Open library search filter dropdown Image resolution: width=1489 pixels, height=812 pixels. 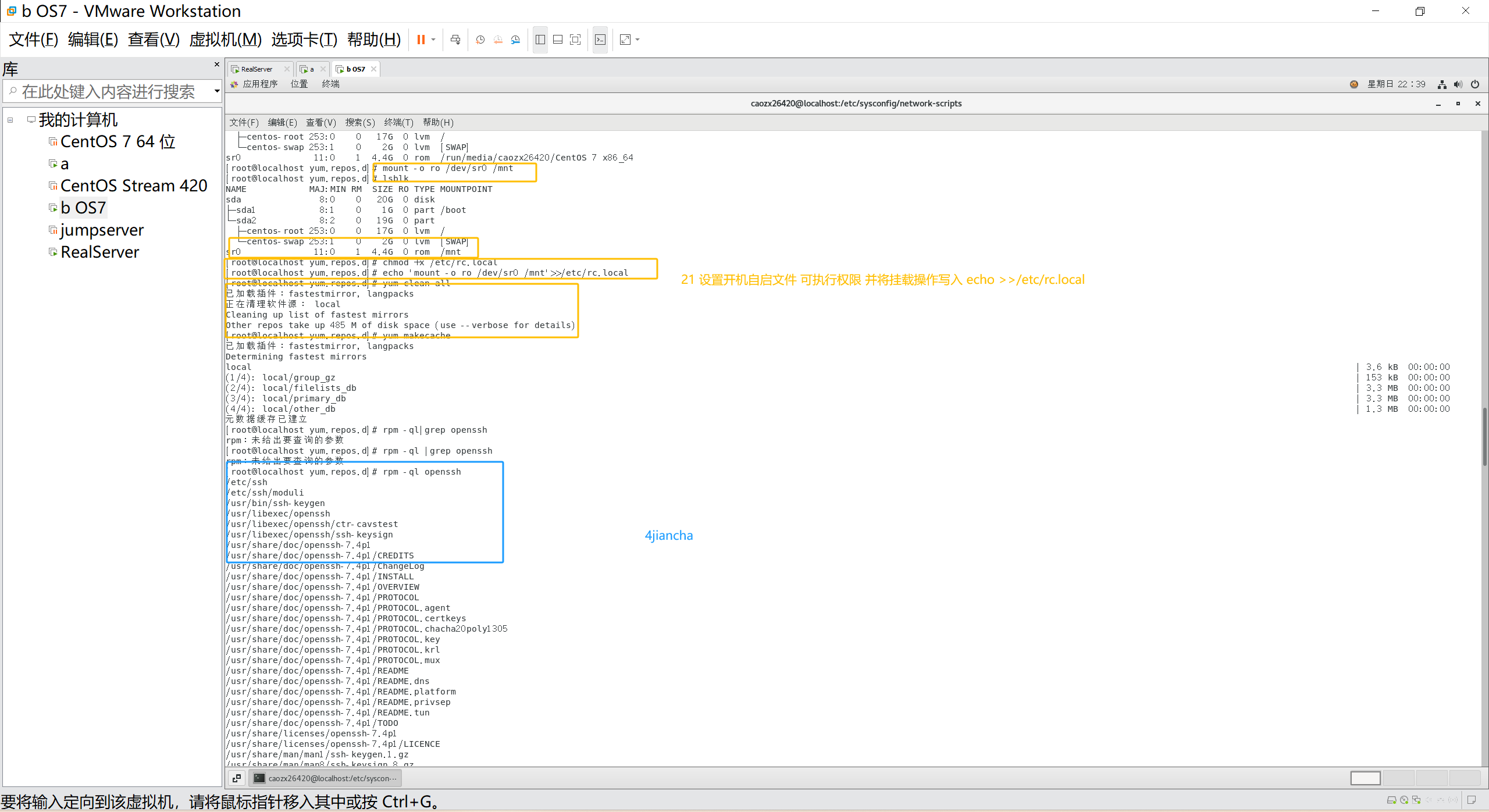pyautogui.click(x=217, y=91)
